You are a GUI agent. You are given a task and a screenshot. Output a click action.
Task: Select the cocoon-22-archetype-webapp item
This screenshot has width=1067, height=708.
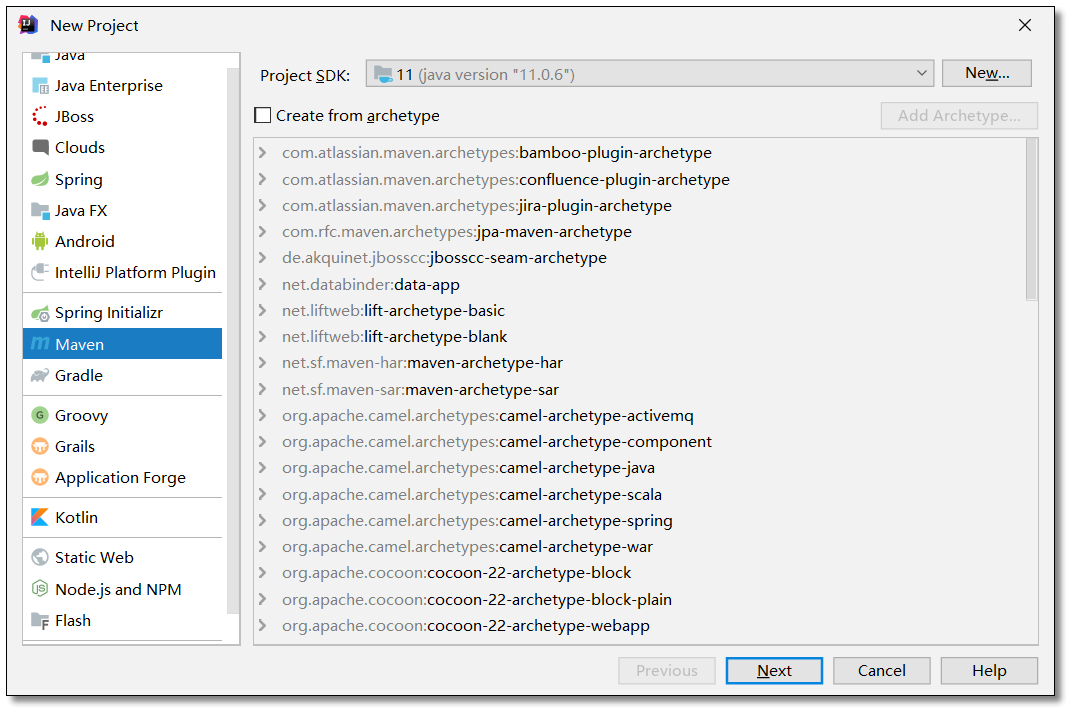(538, 626)
